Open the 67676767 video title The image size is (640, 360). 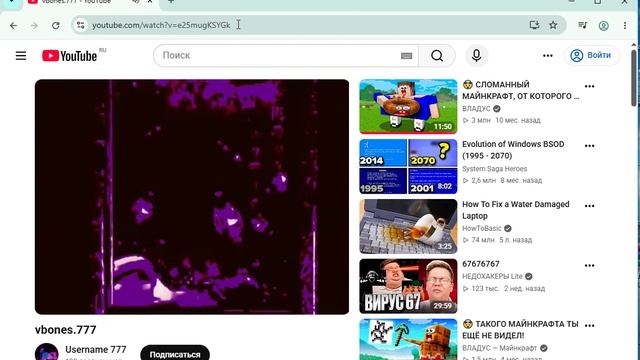click(x=481, y=264)
